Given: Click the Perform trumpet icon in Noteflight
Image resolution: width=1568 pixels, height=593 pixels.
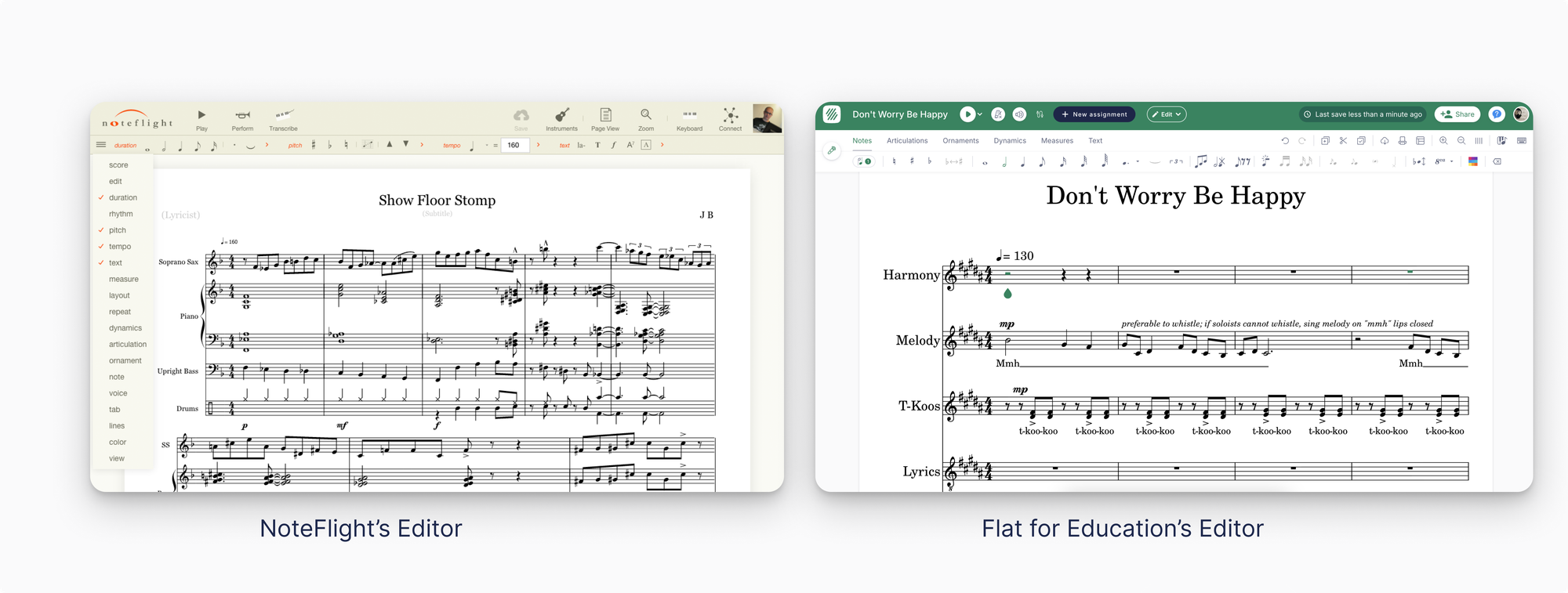Looking at the screenshot, I should click(242, 116).
